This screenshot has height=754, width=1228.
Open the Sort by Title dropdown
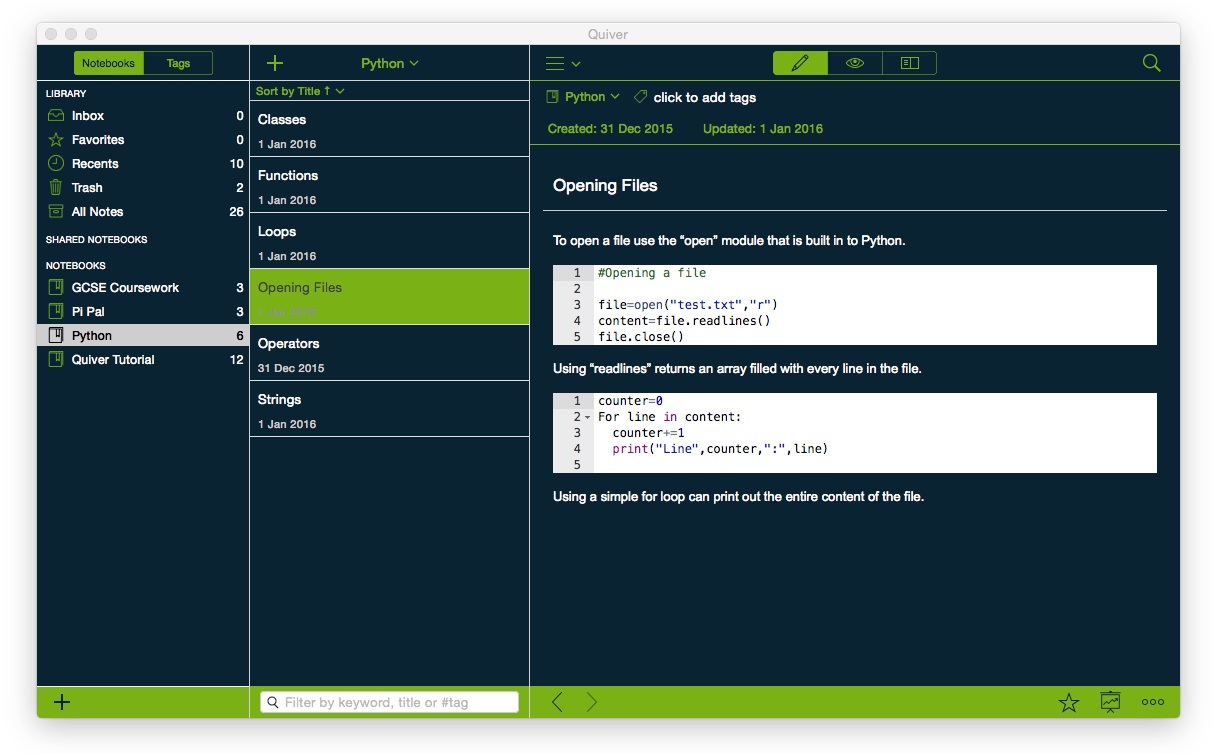click(x=300, y=91)
